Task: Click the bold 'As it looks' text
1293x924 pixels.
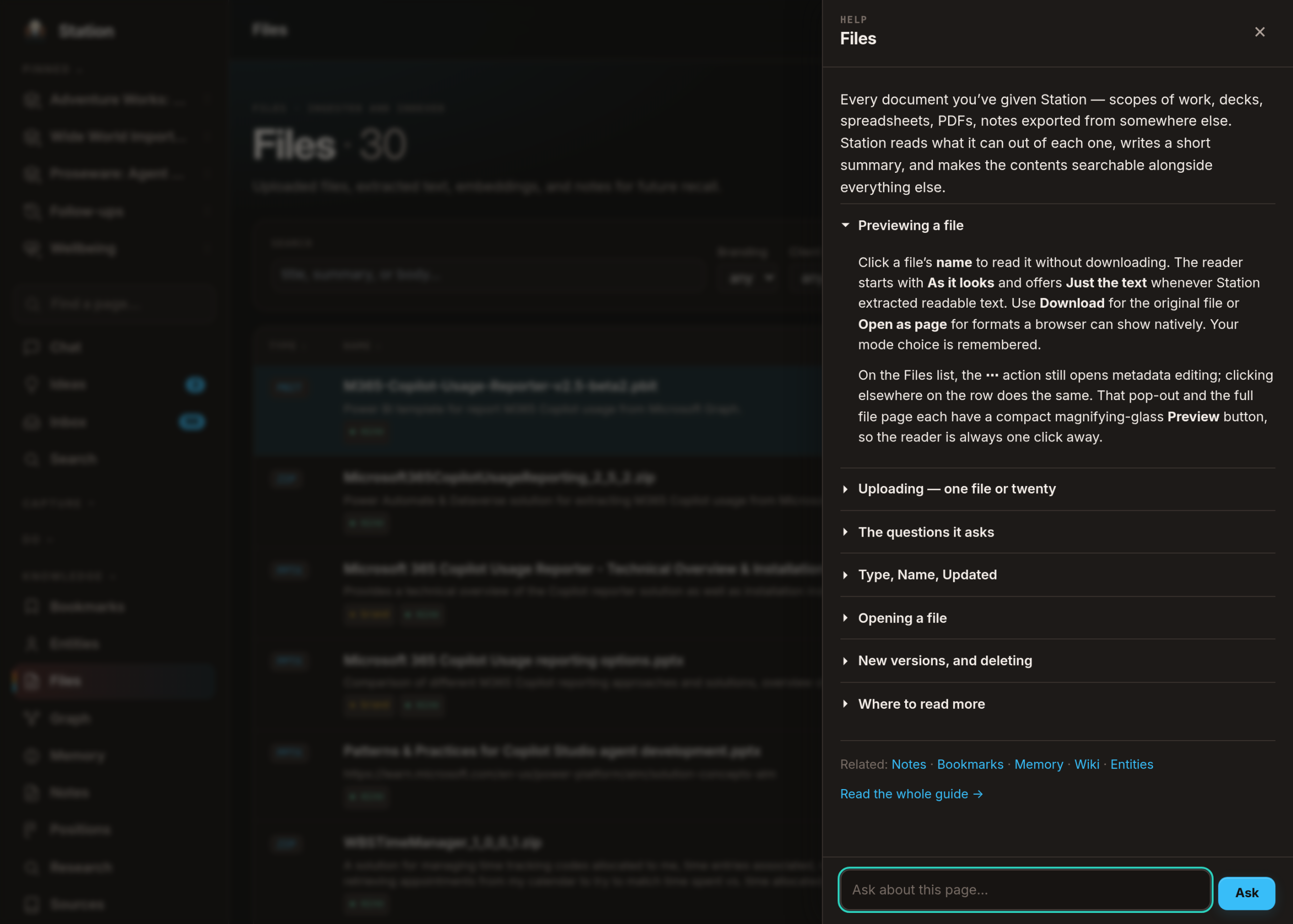Action: pos(960,283)
